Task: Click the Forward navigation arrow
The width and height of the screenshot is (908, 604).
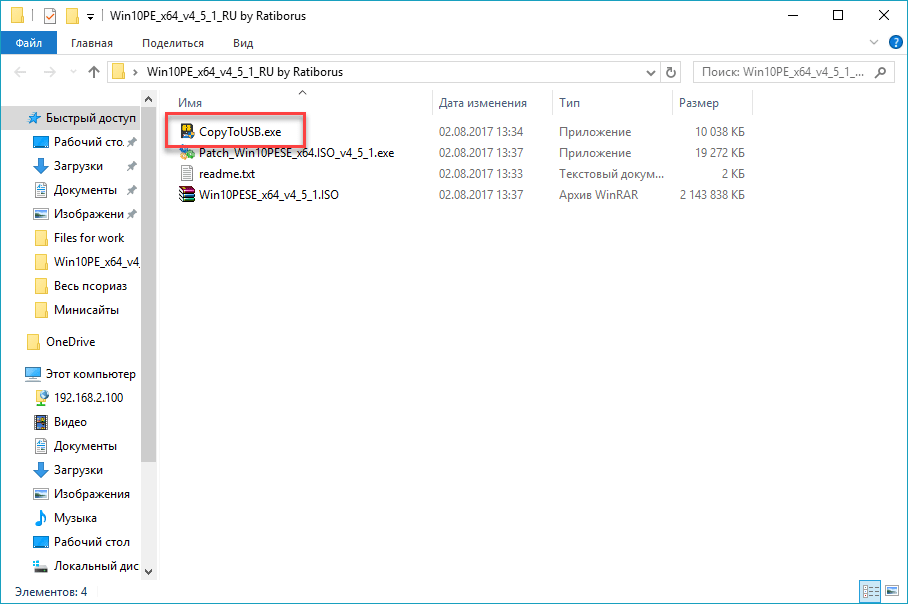Action: pyautogui.click(x=50, y=72)
